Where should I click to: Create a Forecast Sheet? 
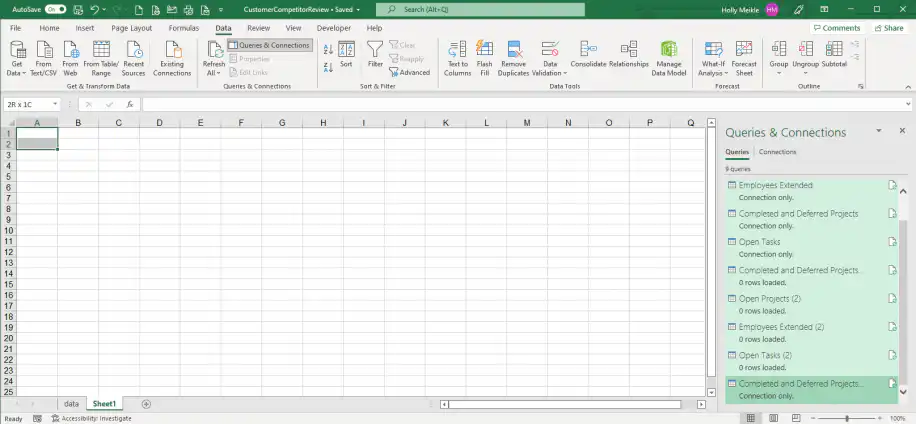coord(744,59)
